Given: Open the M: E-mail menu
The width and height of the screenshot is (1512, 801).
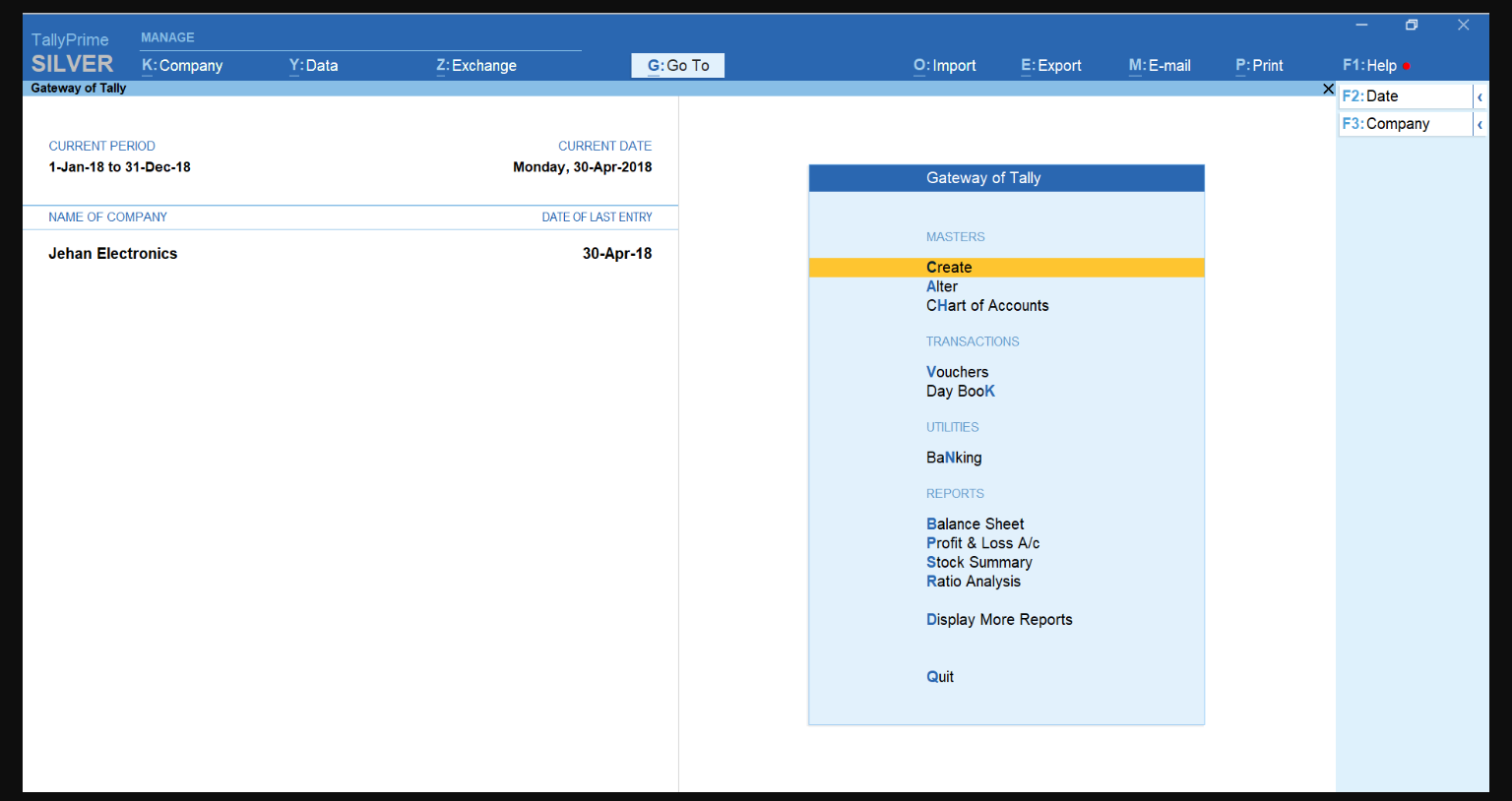Looking at the screenshot, I should coord(1160,66).
